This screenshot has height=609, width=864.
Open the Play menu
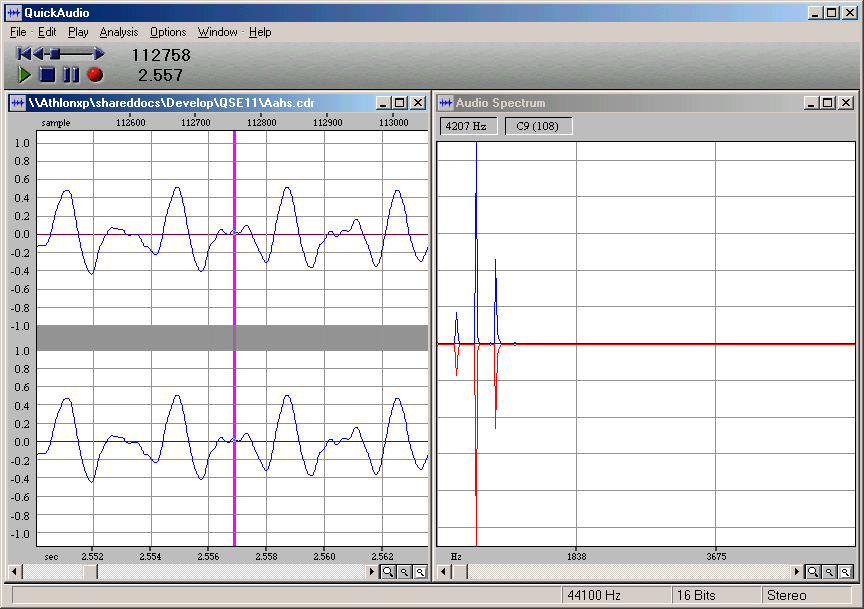pos(78,32)
